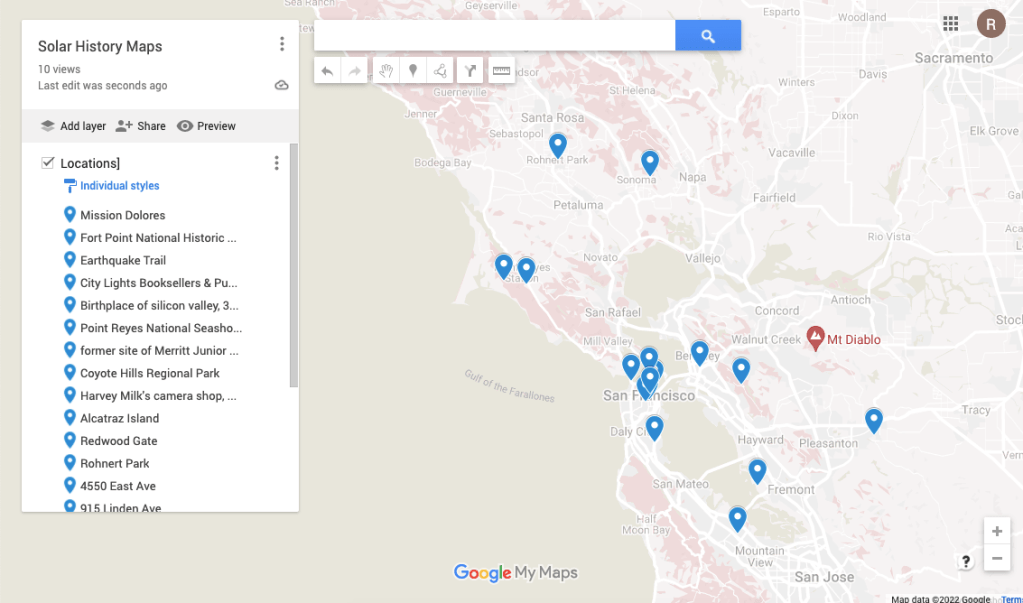
Task: Zoom in on the map
Action: coord(996,531)
